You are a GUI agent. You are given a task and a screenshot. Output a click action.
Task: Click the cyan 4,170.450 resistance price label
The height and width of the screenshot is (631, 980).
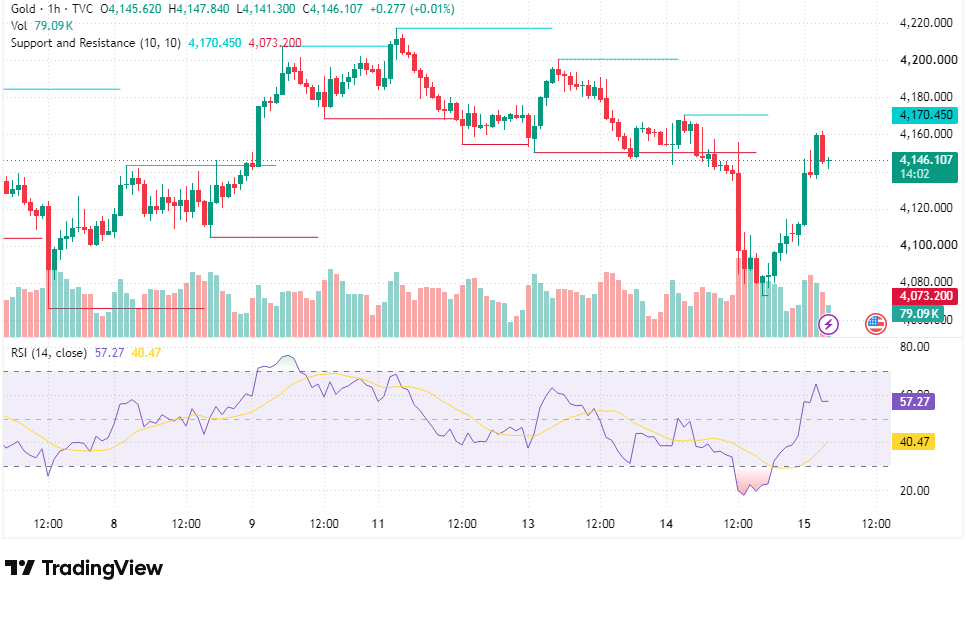coord(924,115)
